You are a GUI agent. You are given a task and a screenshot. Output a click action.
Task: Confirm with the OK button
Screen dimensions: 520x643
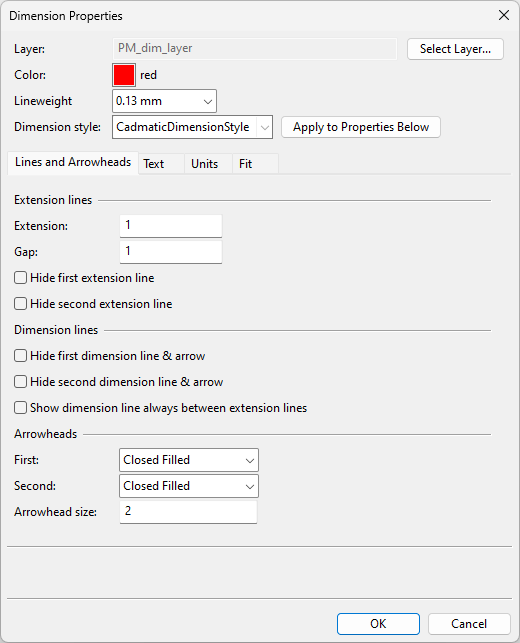378,624
